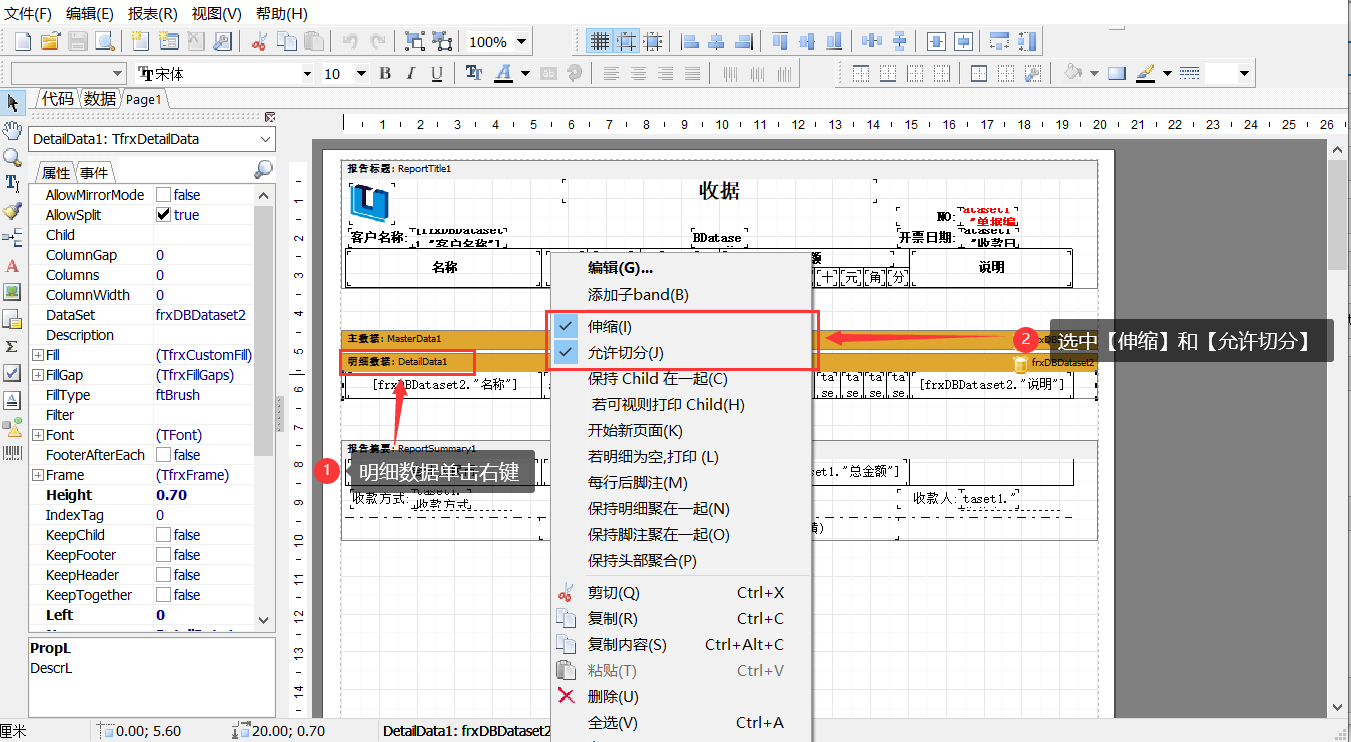Create a new report with the toolbar icon
This screenshot has width=1351, height=742.
(22, 41)
